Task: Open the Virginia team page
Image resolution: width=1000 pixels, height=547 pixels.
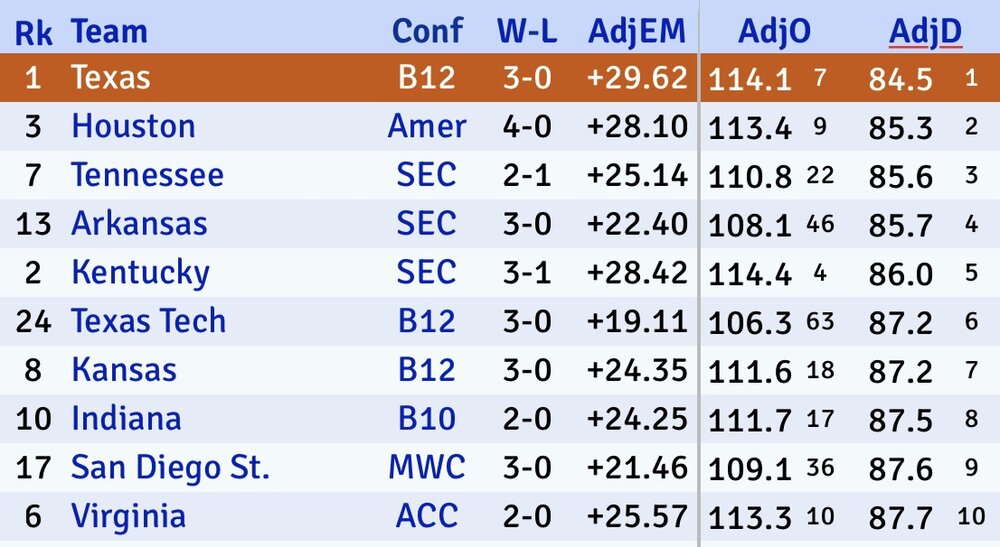Action: [x=128, y=516]
